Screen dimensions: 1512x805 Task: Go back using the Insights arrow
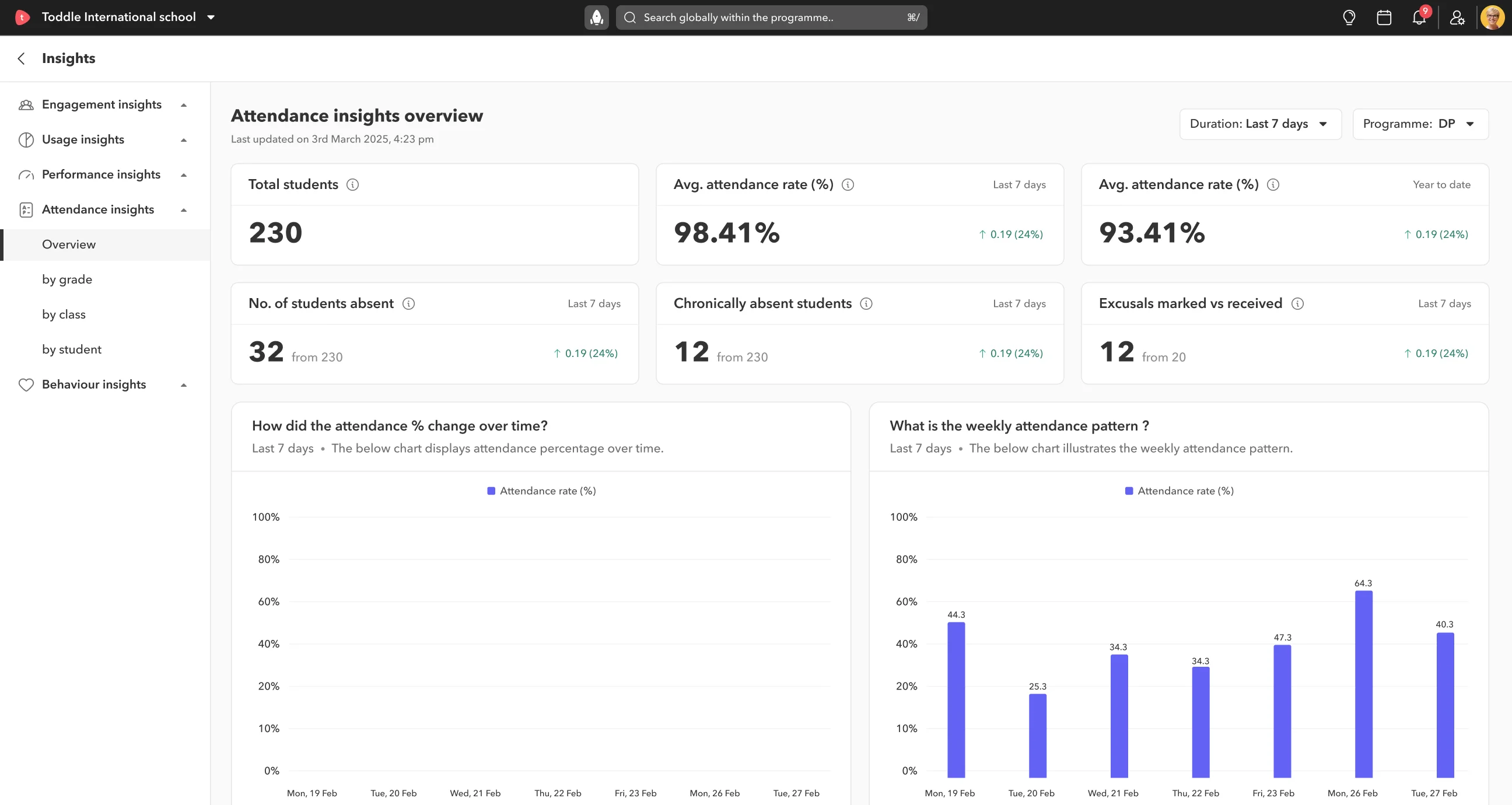click(22, 58)
